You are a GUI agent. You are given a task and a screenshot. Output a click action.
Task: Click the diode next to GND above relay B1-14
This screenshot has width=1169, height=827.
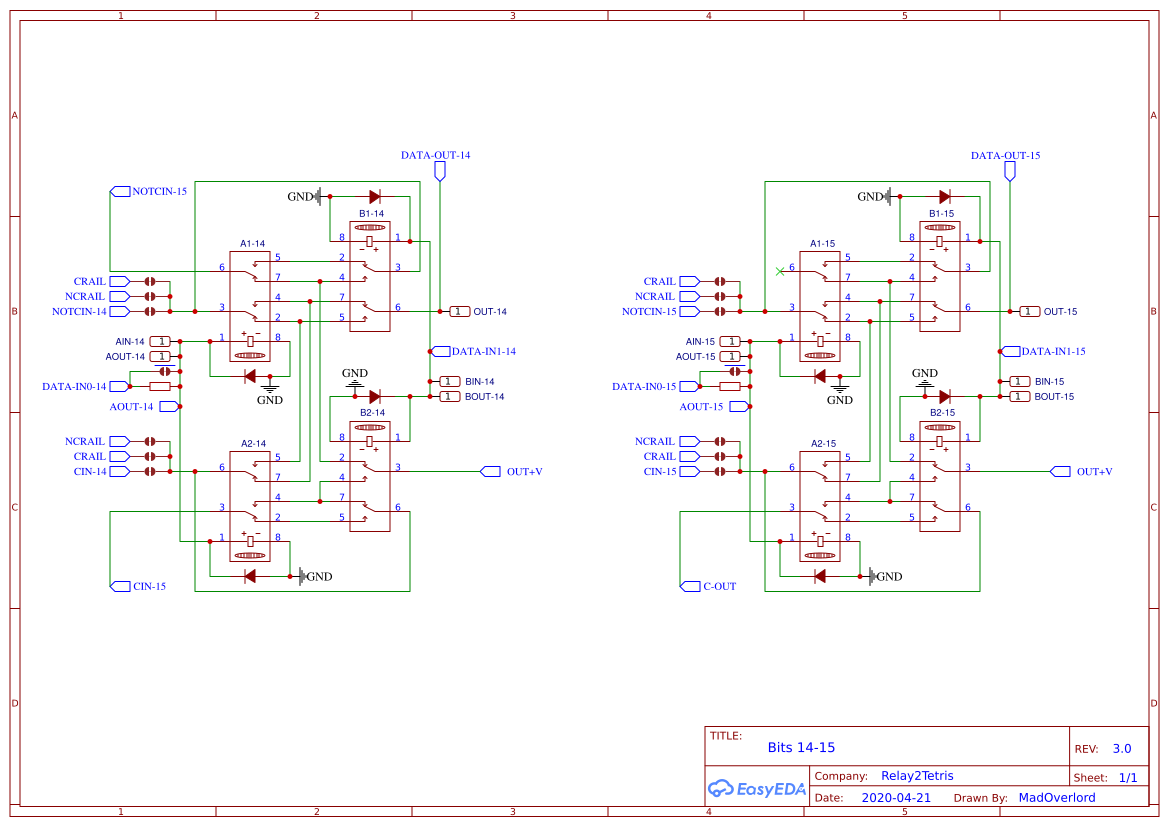(373, 196)
